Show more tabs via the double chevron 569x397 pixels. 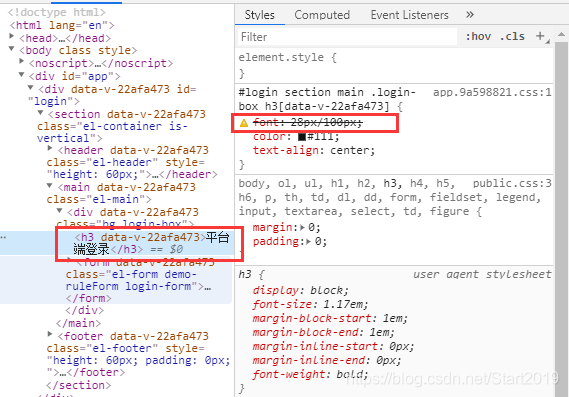pyautogui.click(x=470, y=15)
